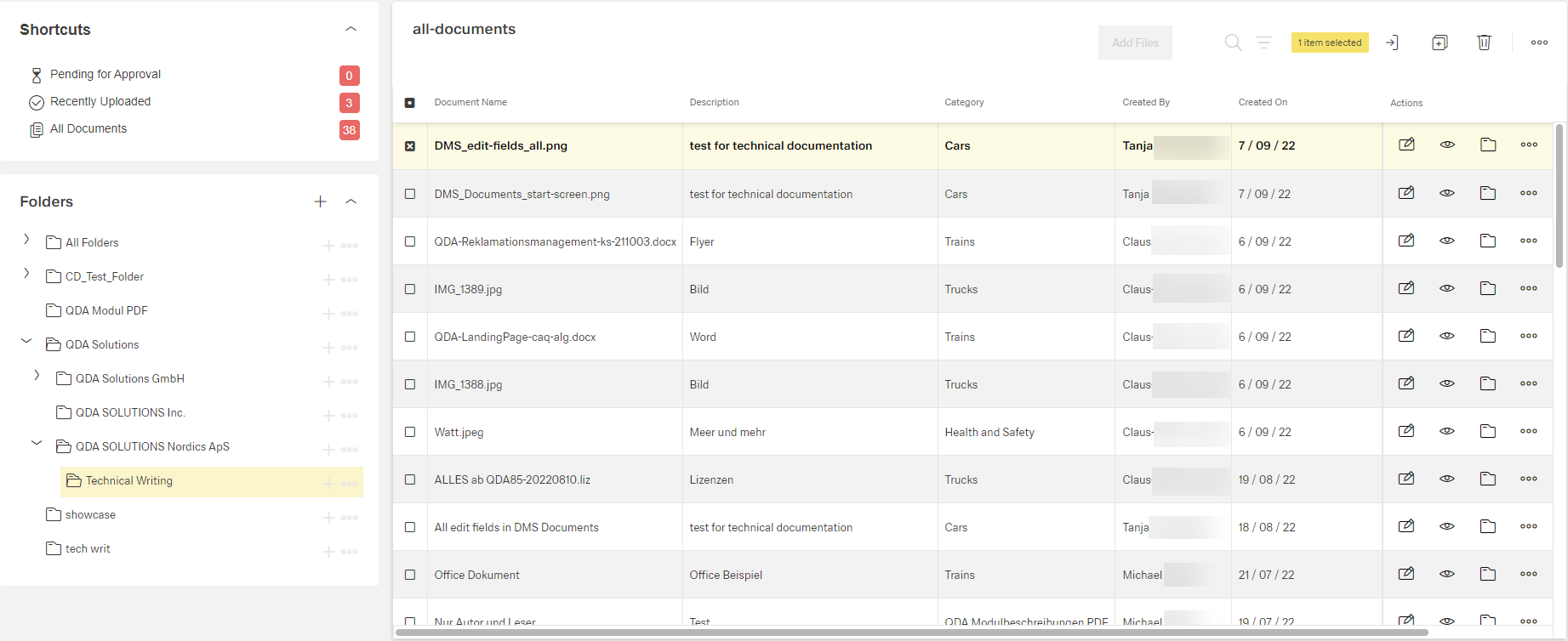Viewport: 1568px width, 641px height.
Task: Click the search magnifier icon in toolbar
Action: (1233, 43)
